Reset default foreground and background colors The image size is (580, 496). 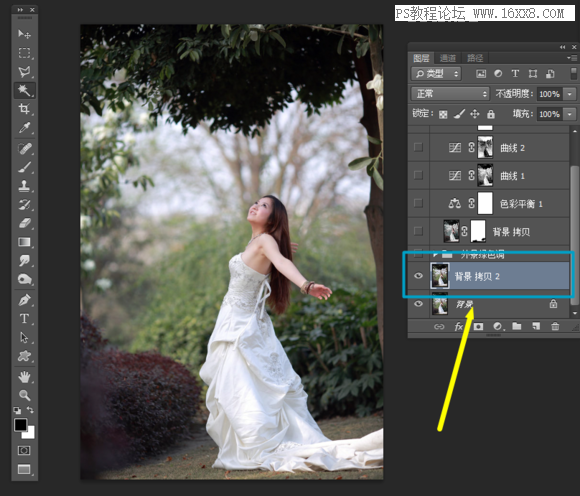(x=17, y=410)
